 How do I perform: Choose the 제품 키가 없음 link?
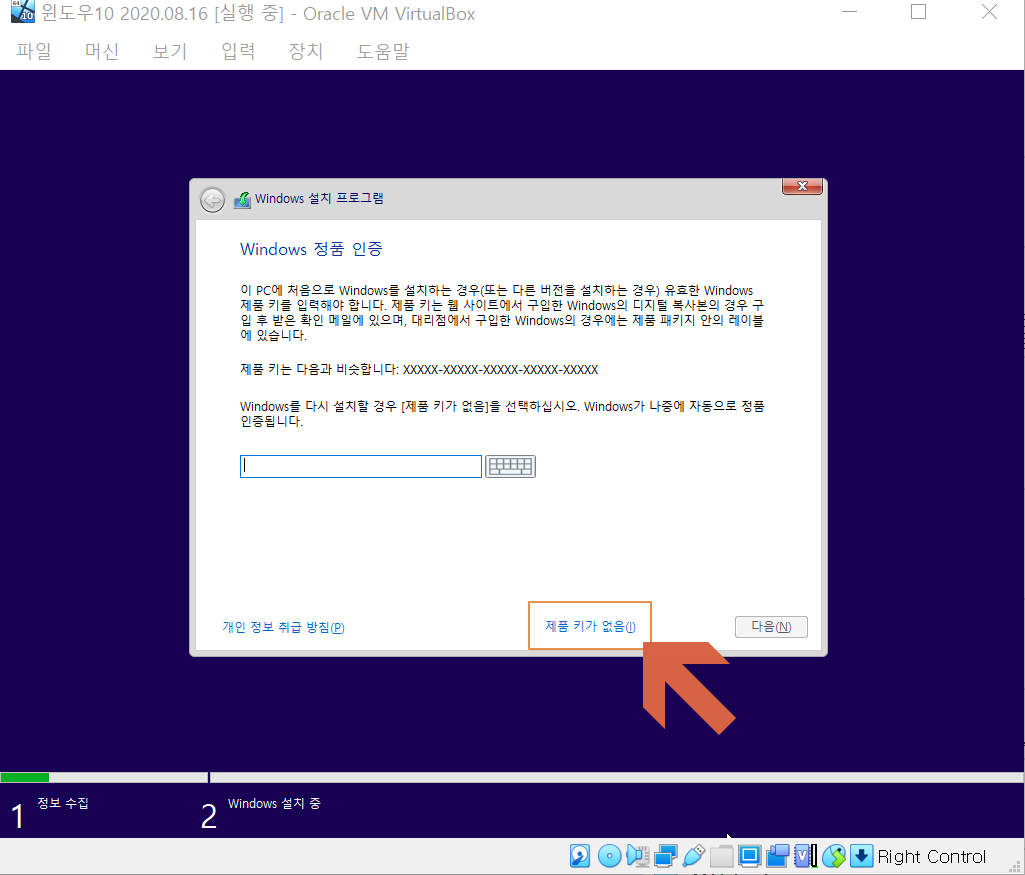(x=590, y=626)
